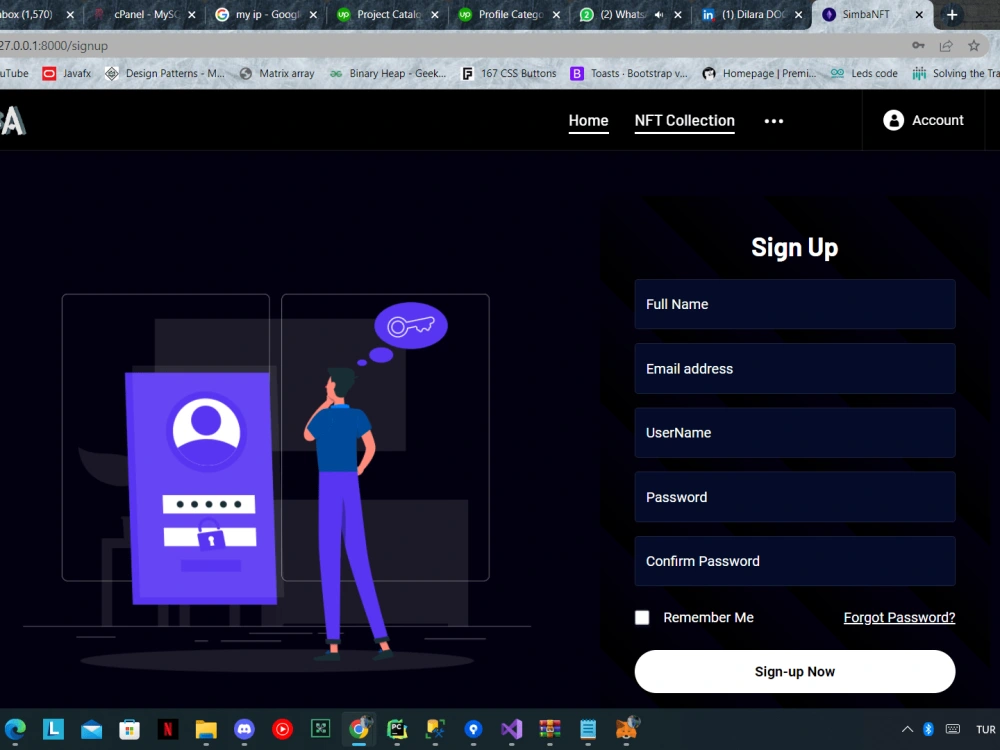Image resolution: width=1000 pixels, height=750 pixels.
Task: Open Microsoft Edge from the taskbar
Action: tap(15, 728)
